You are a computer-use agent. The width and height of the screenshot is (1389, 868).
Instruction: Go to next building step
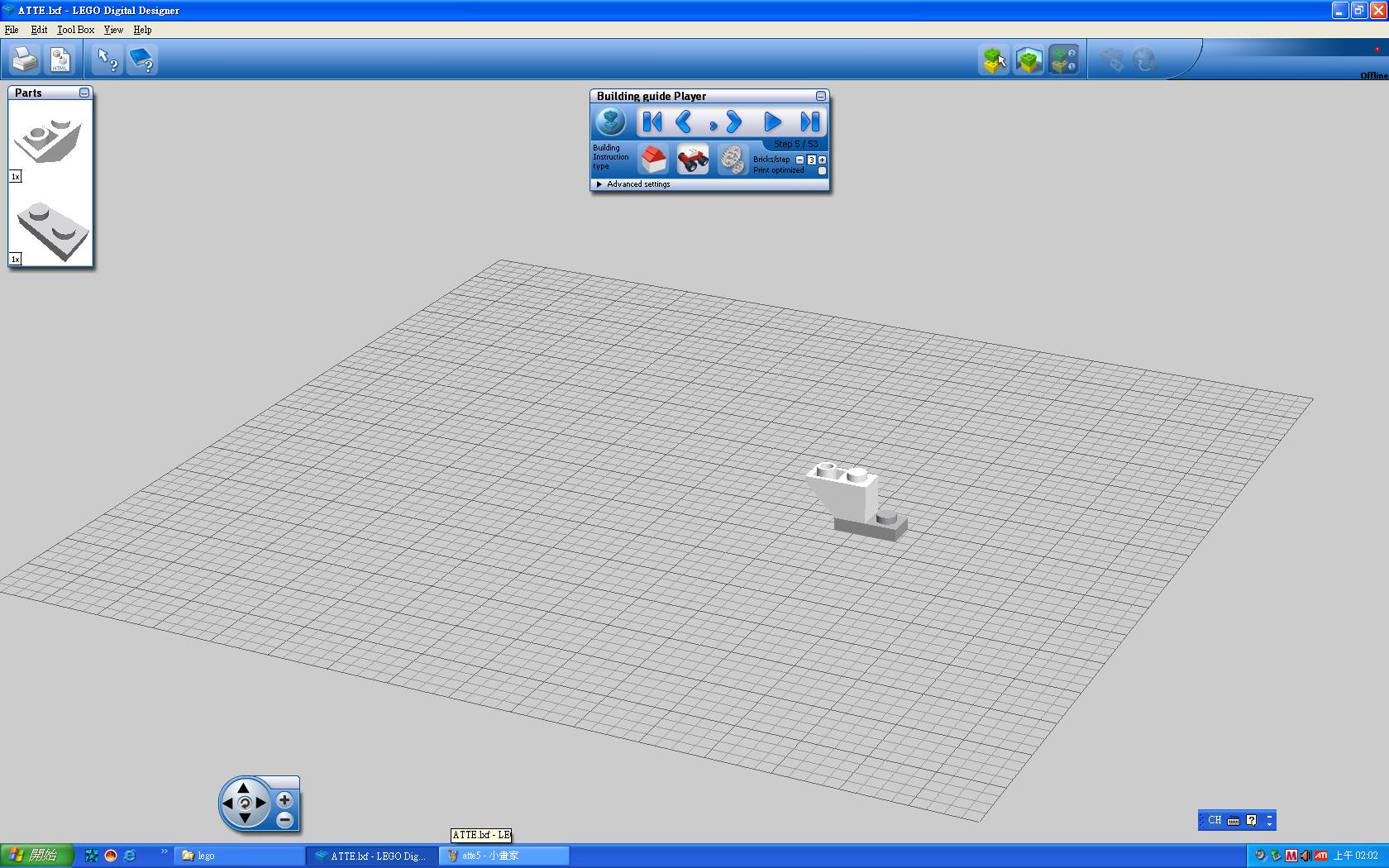pos(732,122)
